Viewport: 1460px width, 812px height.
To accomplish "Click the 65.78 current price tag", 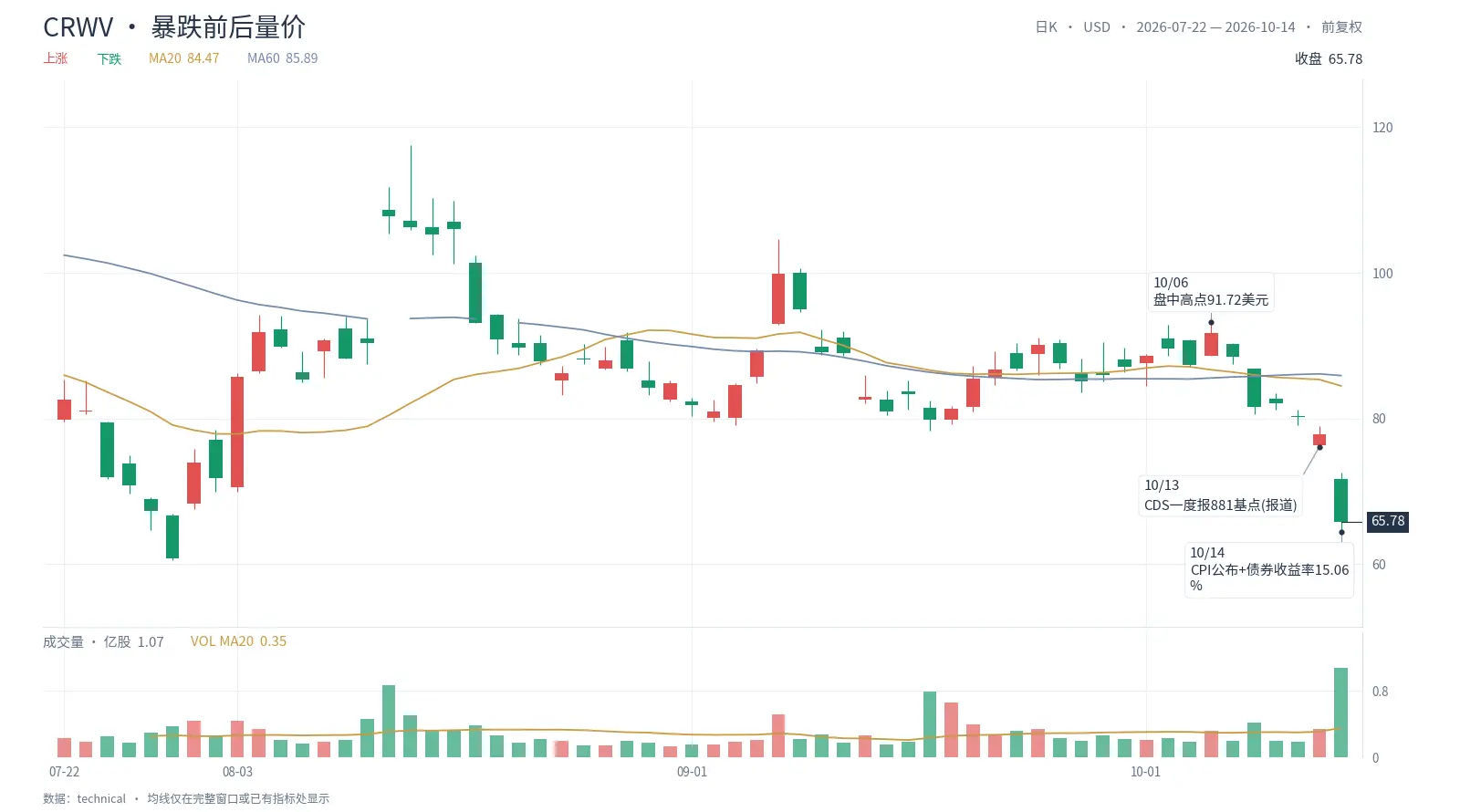I will pos(1388,521).
